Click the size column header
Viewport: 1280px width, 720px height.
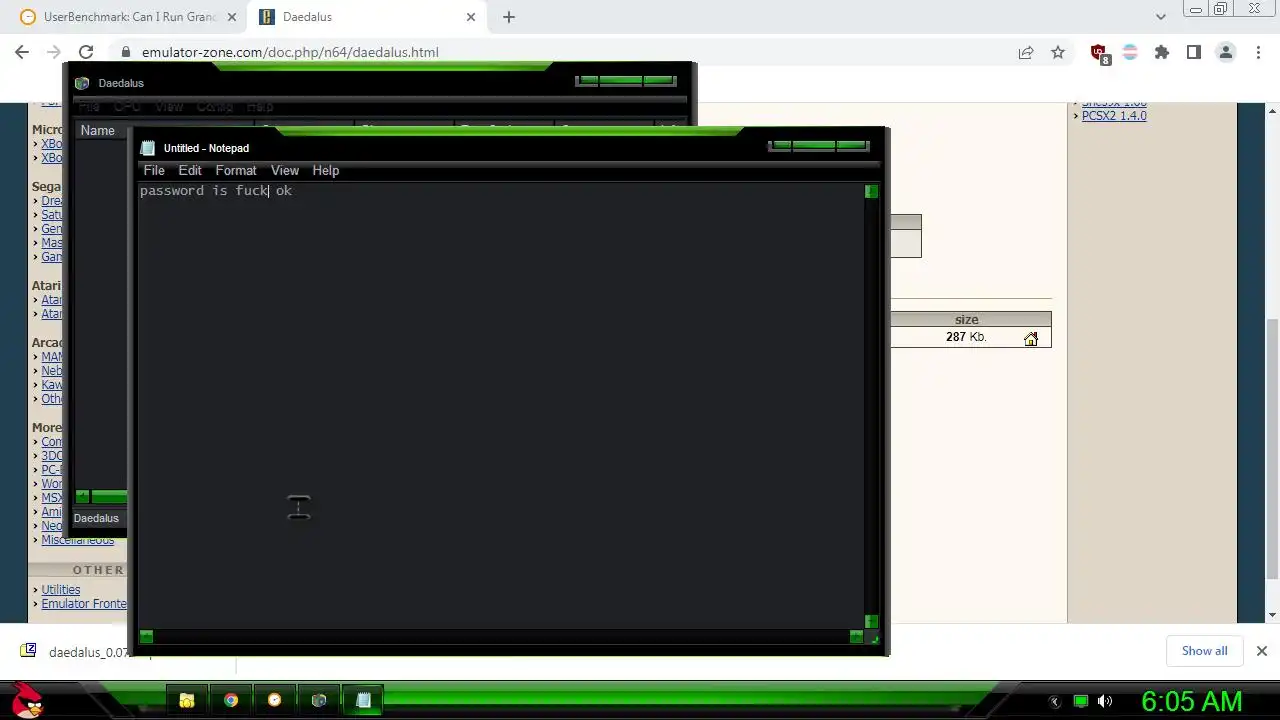[x=966, y=320]
